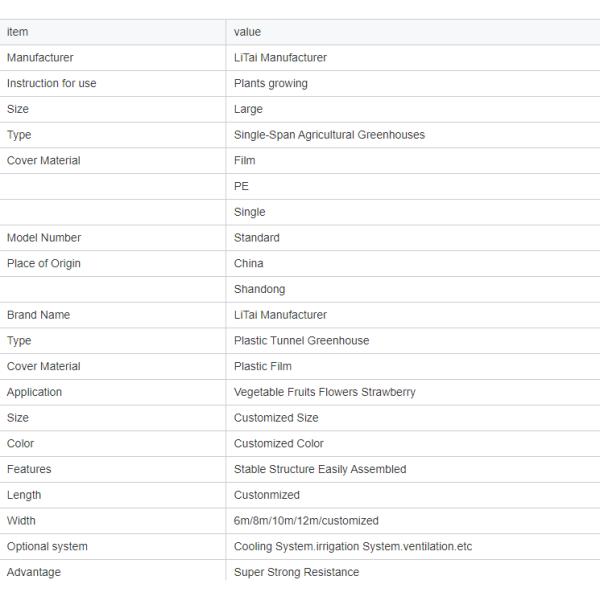Click the "Plastic Tunnel Greenhouse" value
Viewport: 600px width, 600px height.
tap(301, 341)
